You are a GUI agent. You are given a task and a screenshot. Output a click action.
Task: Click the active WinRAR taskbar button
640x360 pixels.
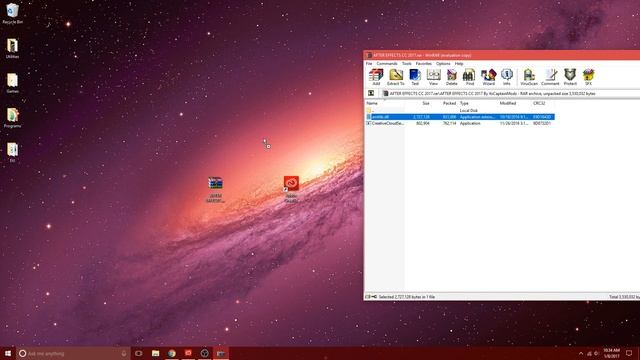[x=221, y=353]
